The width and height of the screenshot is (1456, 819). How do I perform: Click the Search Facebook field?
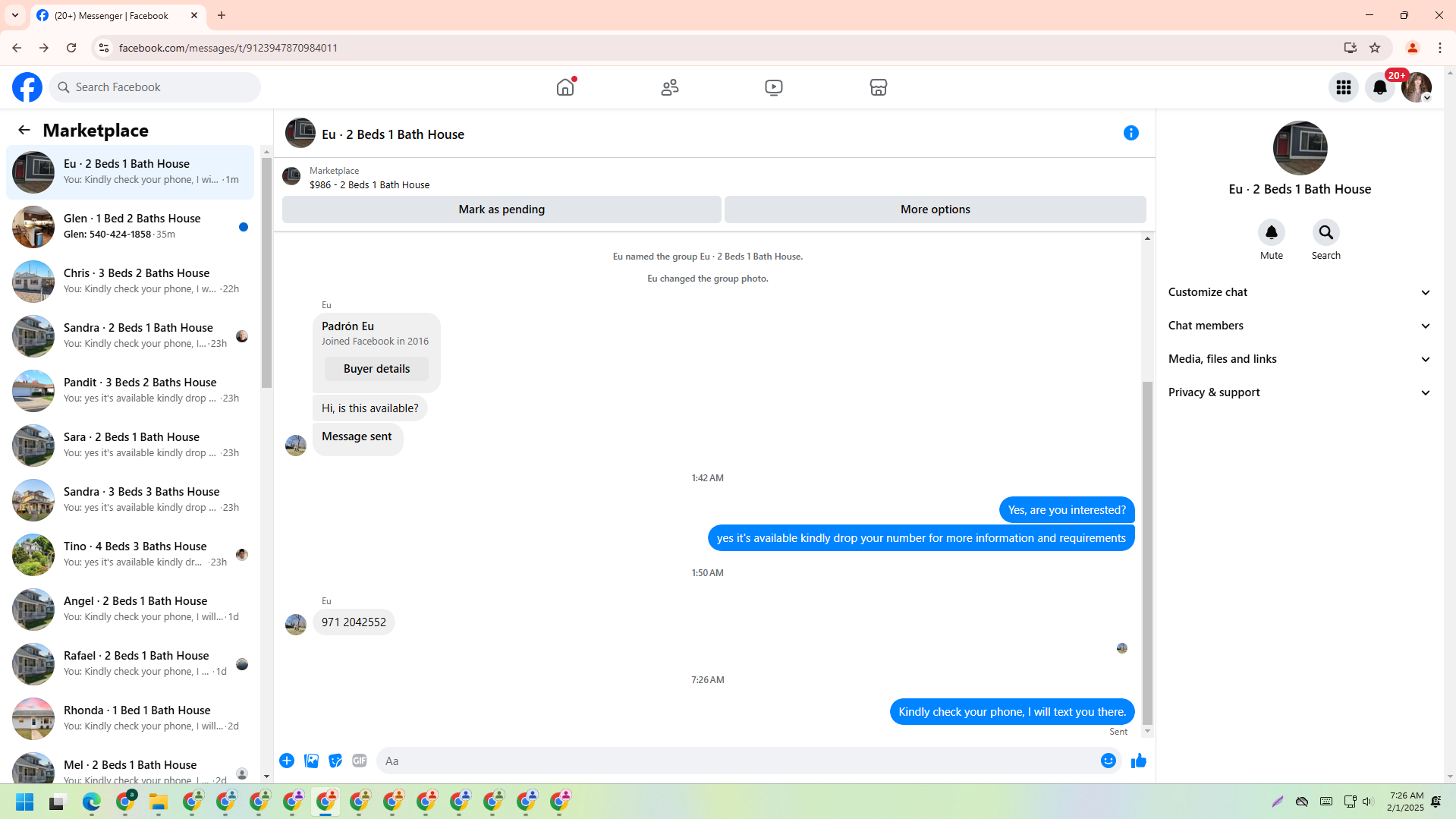155,87
